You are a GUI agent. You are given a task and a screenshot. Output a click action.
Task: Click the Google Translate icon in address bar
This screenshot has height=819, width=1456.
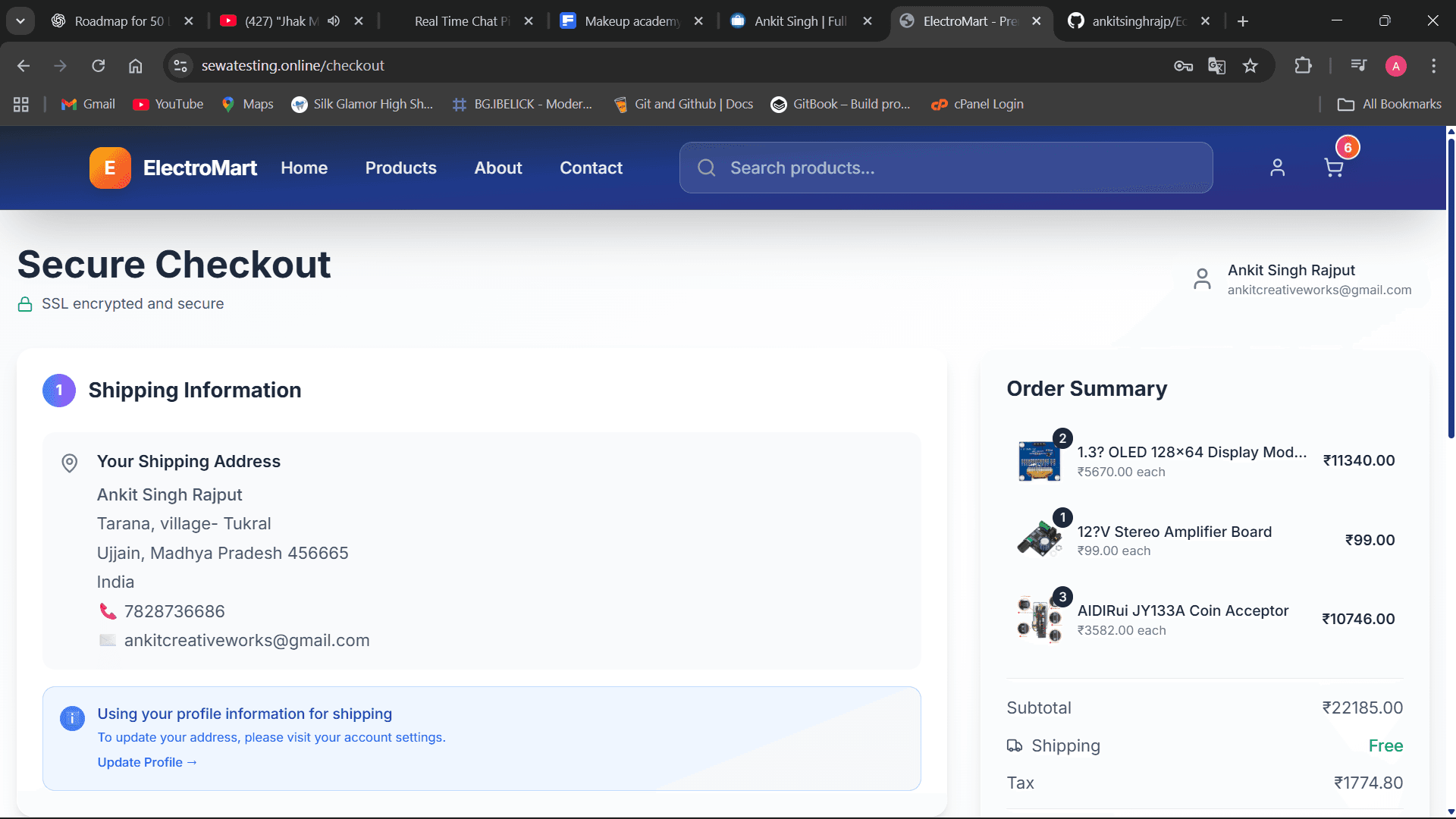pos(1216,66)
